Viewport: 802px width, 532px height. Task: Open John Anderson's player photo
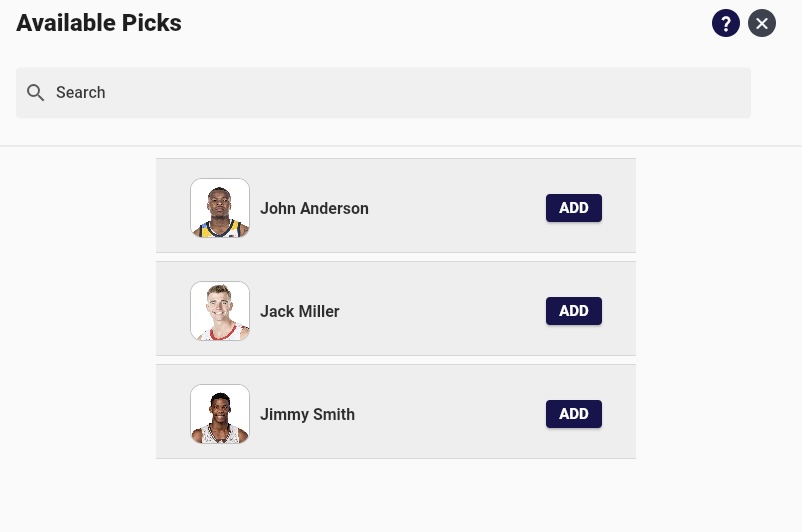tap(220, 208)
